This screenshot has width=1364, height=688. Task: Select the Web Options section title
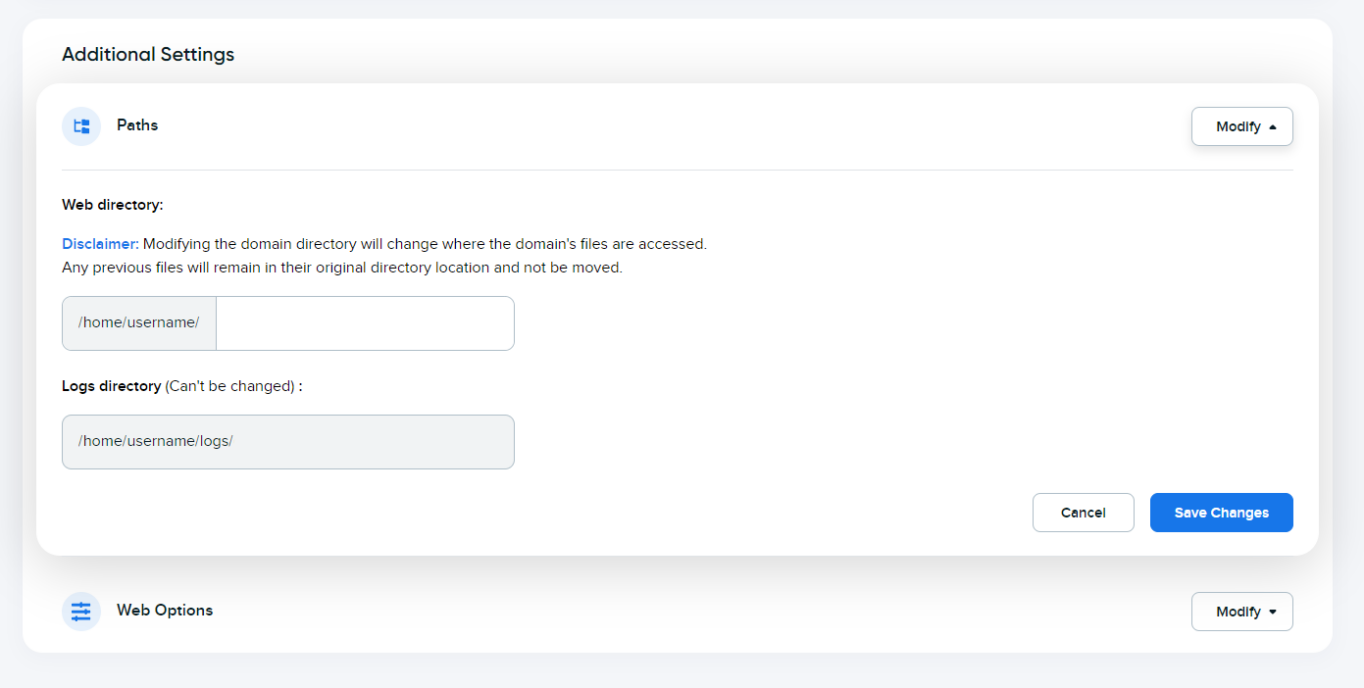pos(164,610)
